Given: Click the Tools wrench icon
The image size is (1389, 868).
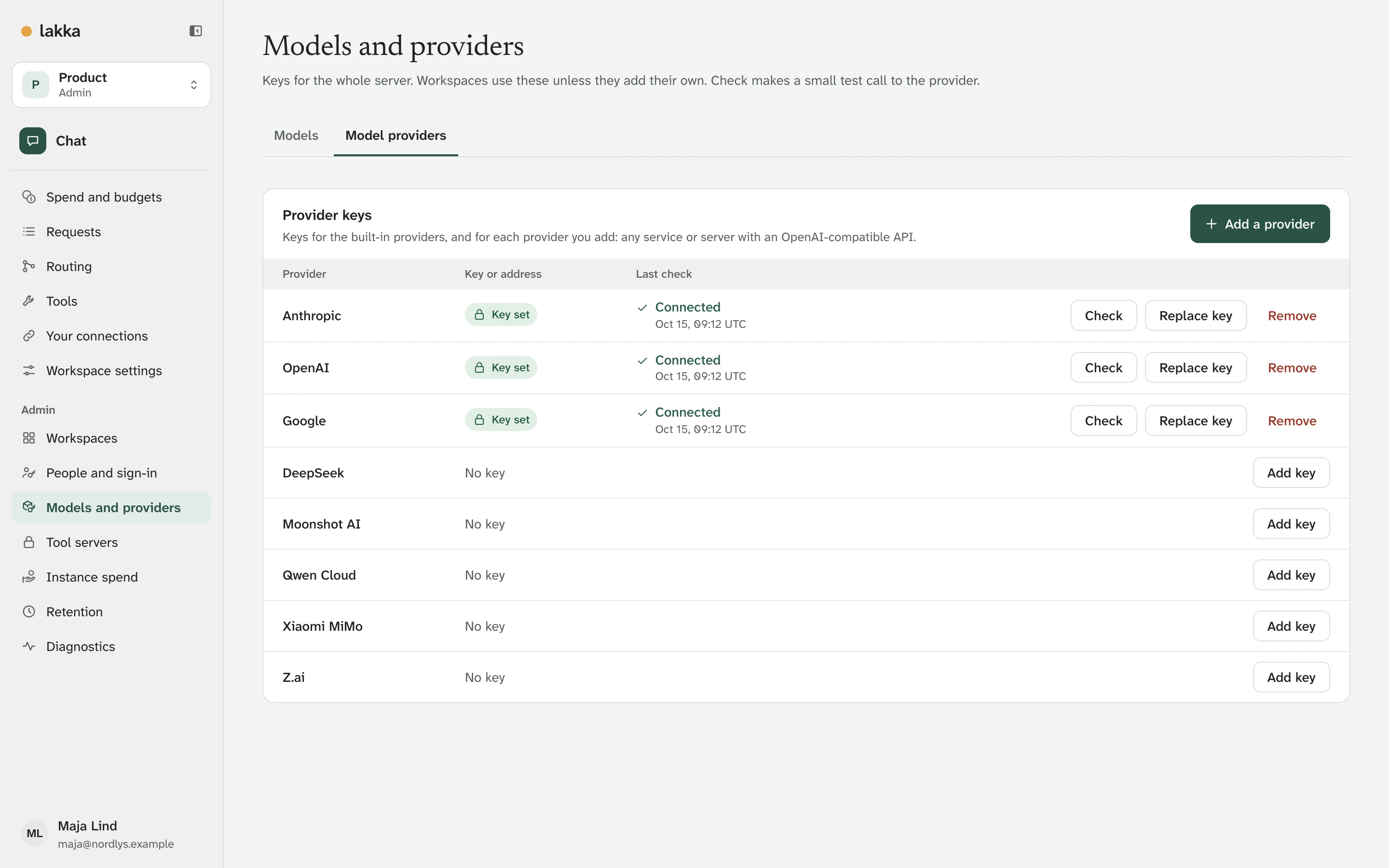Looking at the screenshot, I should [x=29, y=301].
